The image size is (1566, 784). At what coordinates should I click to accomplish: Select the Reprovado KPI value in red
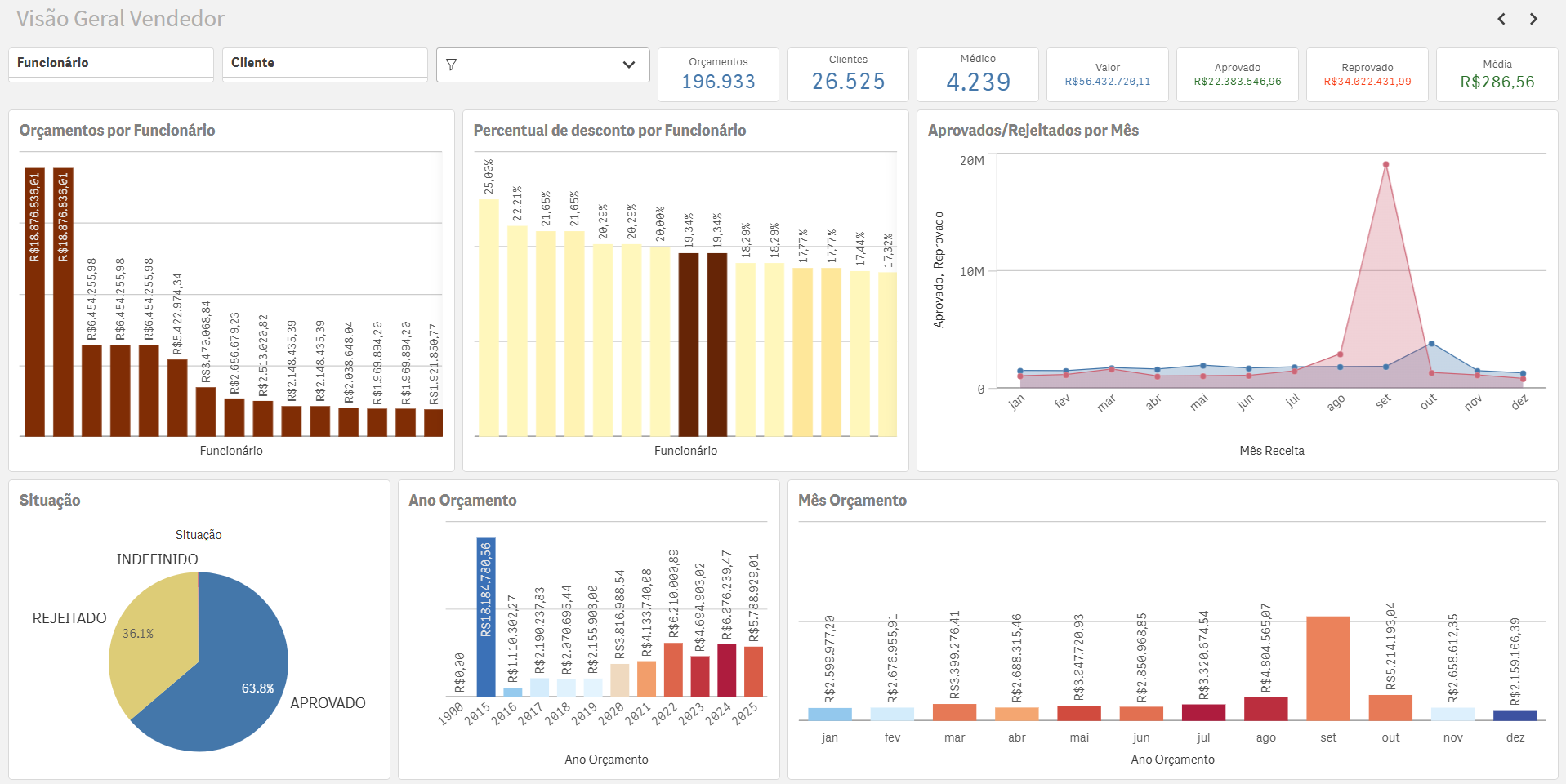click(1367, 82)
